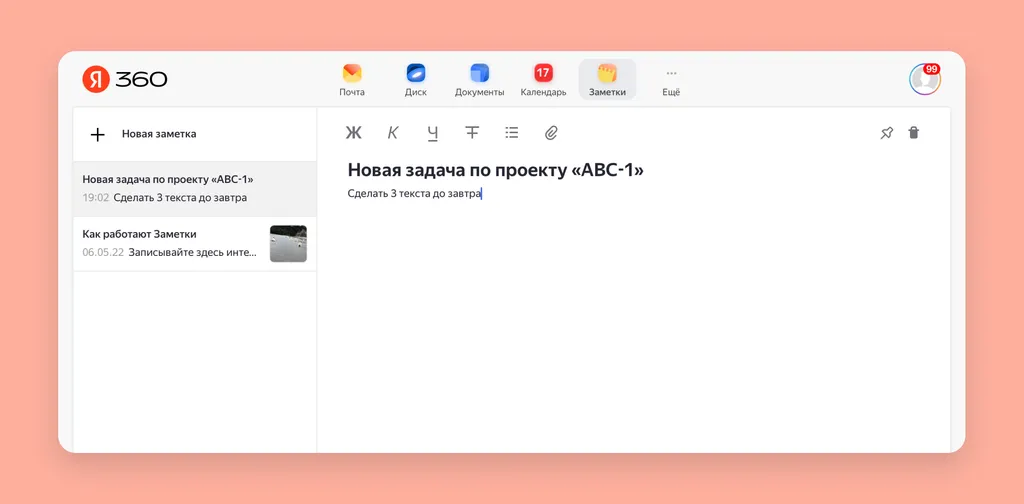Open the Как работают Заметки note
The width and height of the screenshot is (1024, 504).
point(195,244)
